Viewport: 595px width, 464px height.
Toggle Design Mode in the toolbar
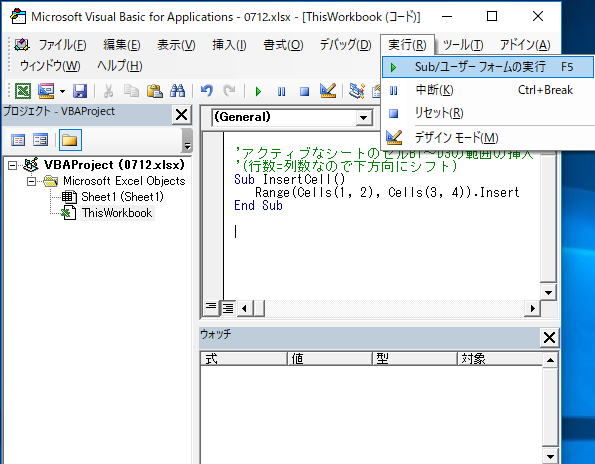click(x=328, y=91)
